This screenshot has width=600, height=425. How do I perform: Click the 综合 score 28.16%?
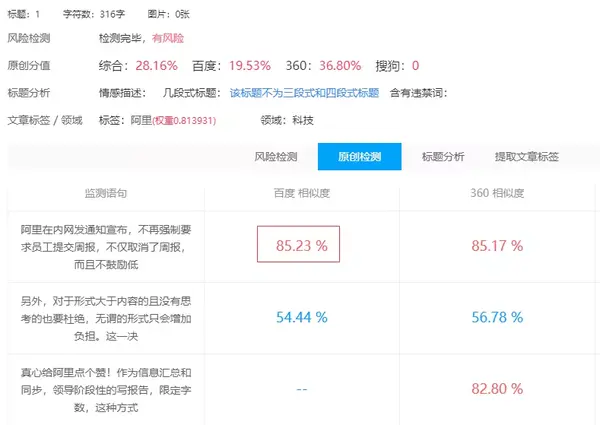(157, 65)
